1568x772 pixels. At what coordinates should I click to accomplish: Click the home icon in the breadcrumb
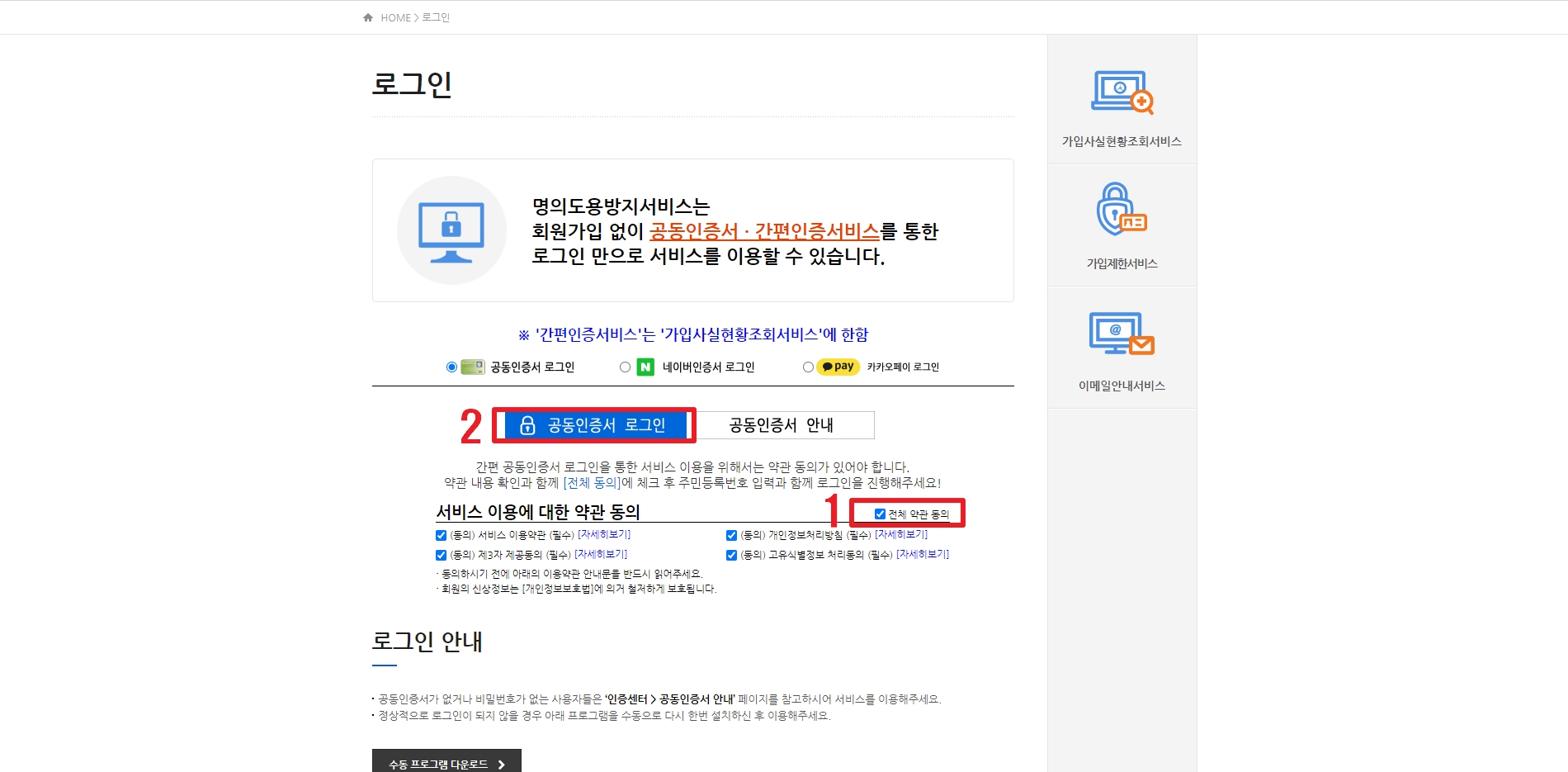pos(367,17)
